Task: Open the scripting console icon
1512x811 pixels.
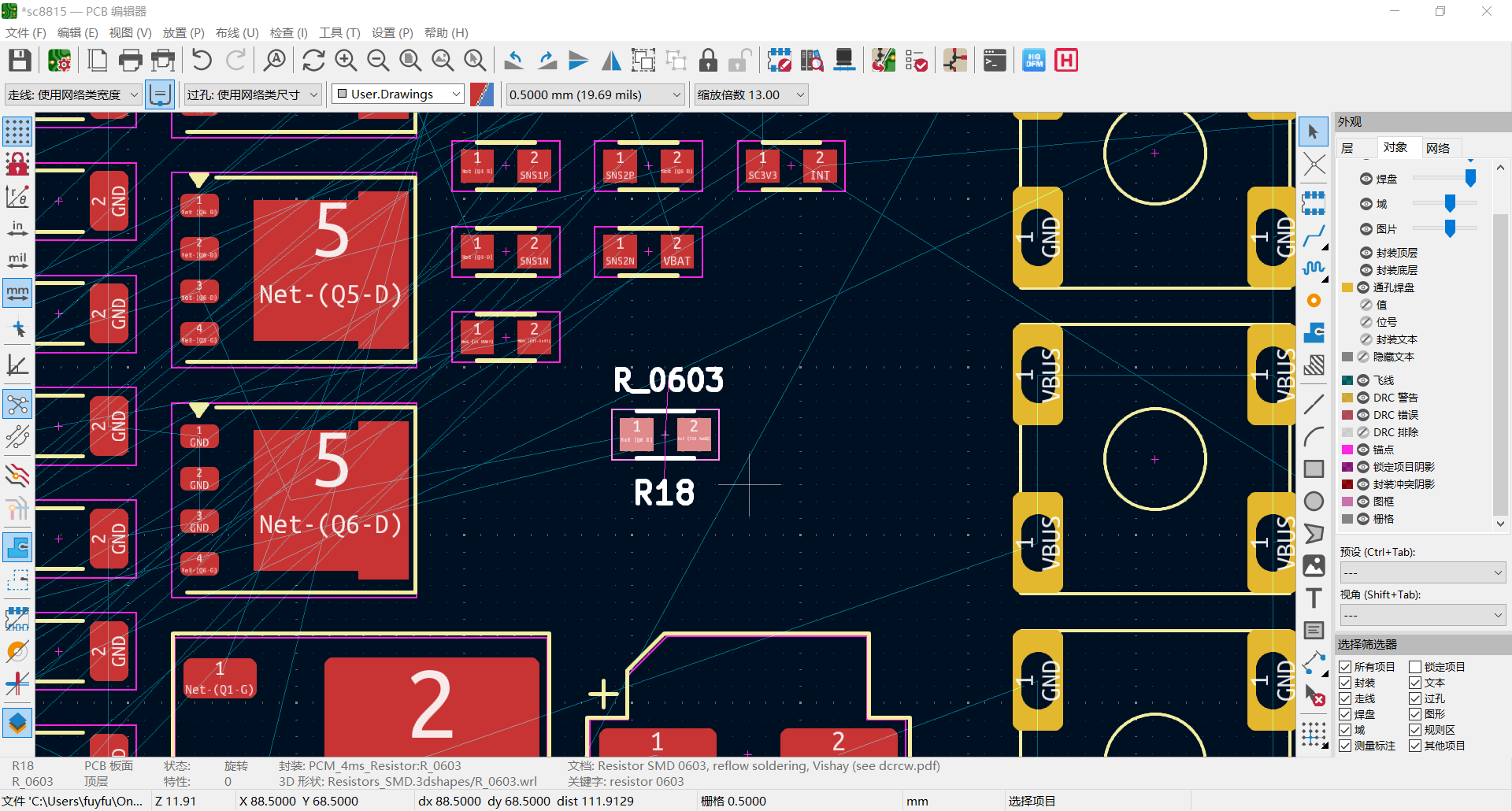Action: [x=995, y=61]
